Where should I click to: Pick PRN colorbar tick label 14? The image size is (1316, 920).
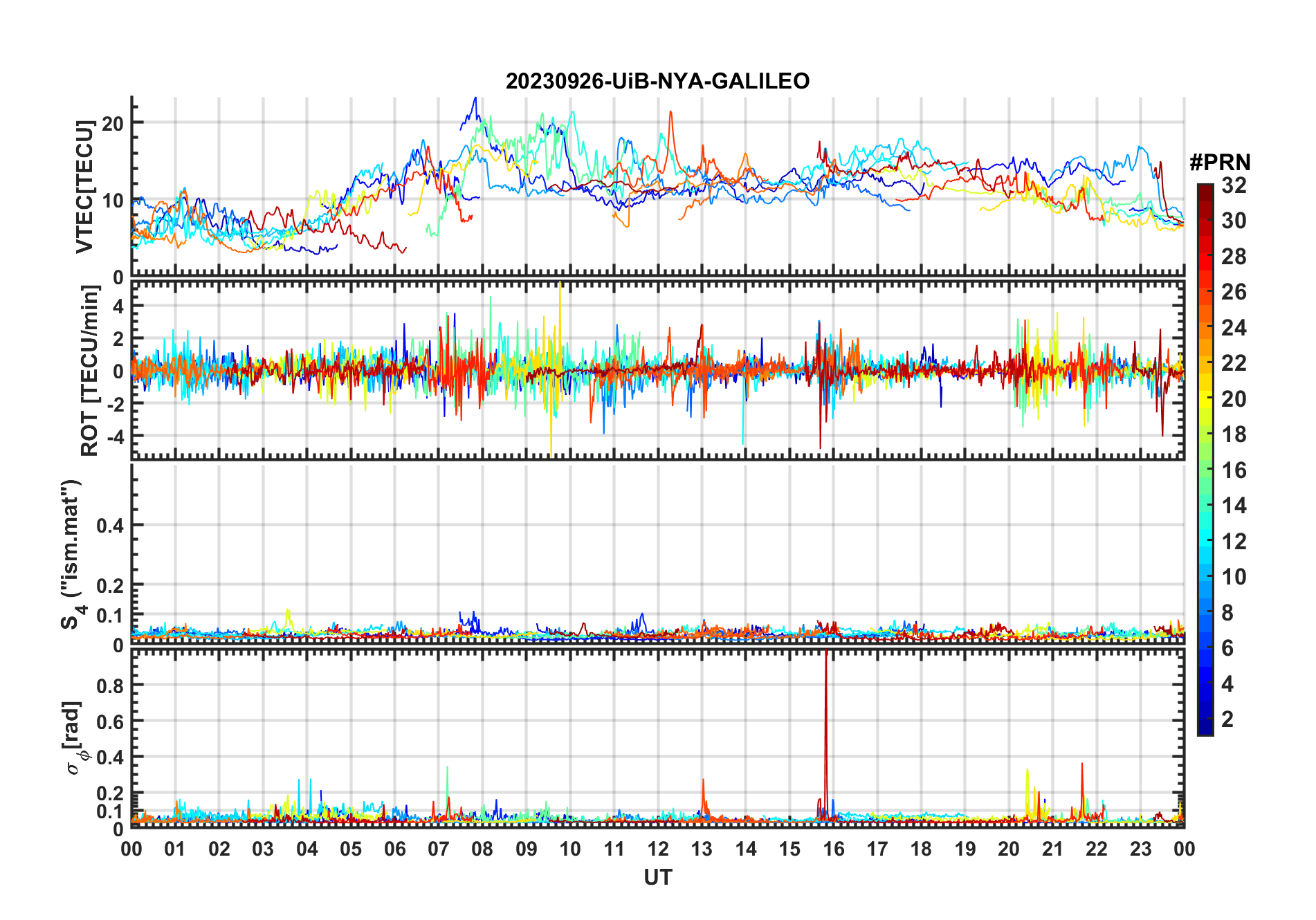[x=1234, y=506]
